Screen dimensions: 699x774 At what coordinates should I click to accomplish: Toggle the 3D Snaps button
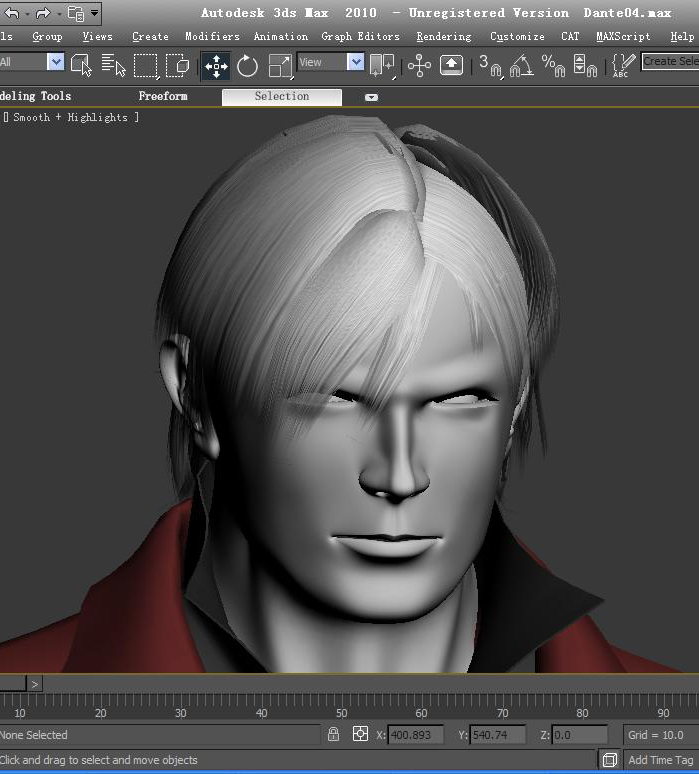point(488,65)
